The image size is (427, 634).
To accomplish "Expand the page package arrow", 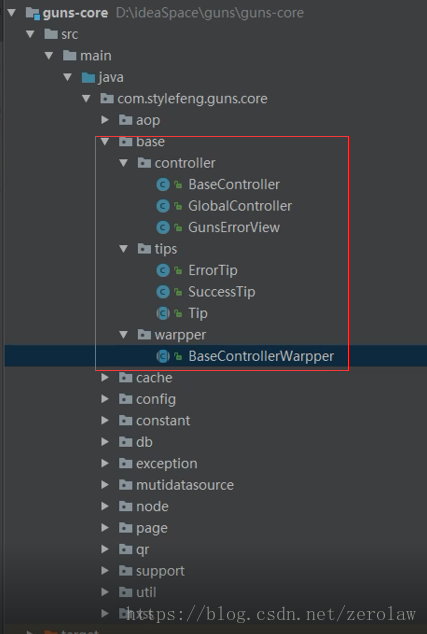I will tap(105, 527).
